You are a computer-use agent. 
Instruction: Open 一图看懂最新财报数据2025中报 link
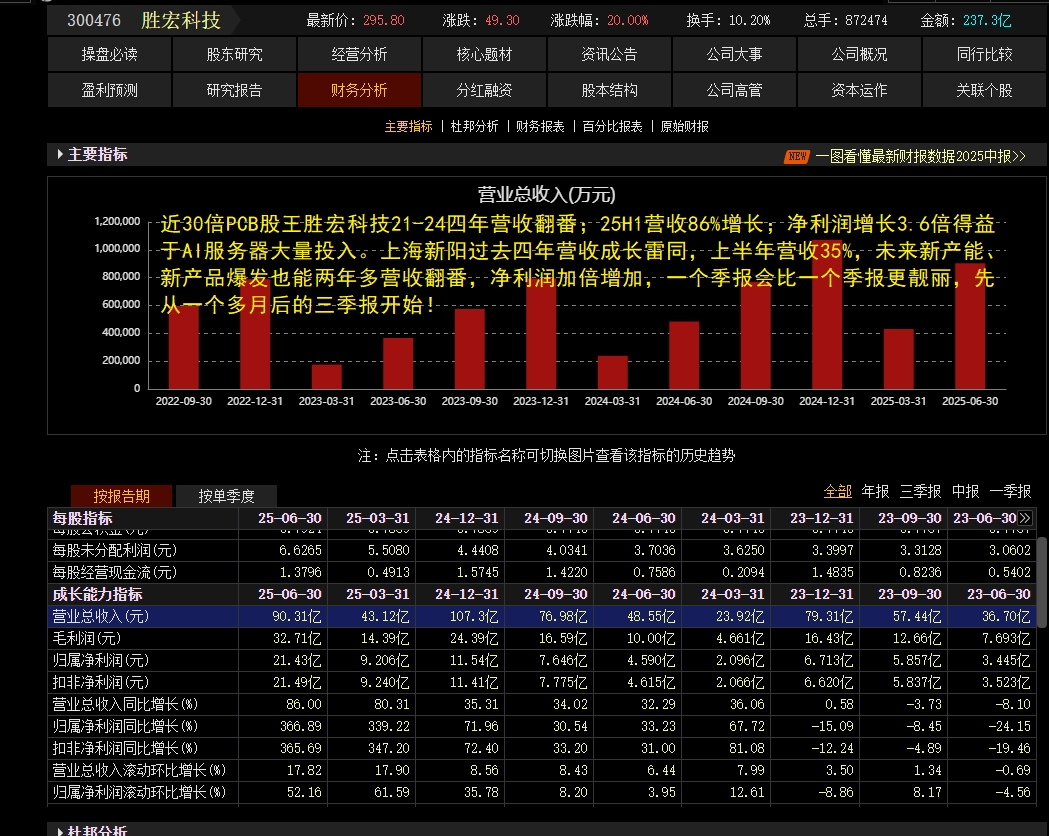point(921,156)
